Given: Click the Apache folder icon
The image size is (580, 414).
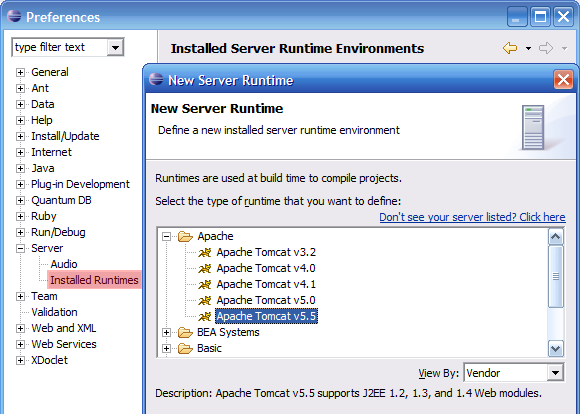Looking at the screenshot, I should click(x=185, y=236).
